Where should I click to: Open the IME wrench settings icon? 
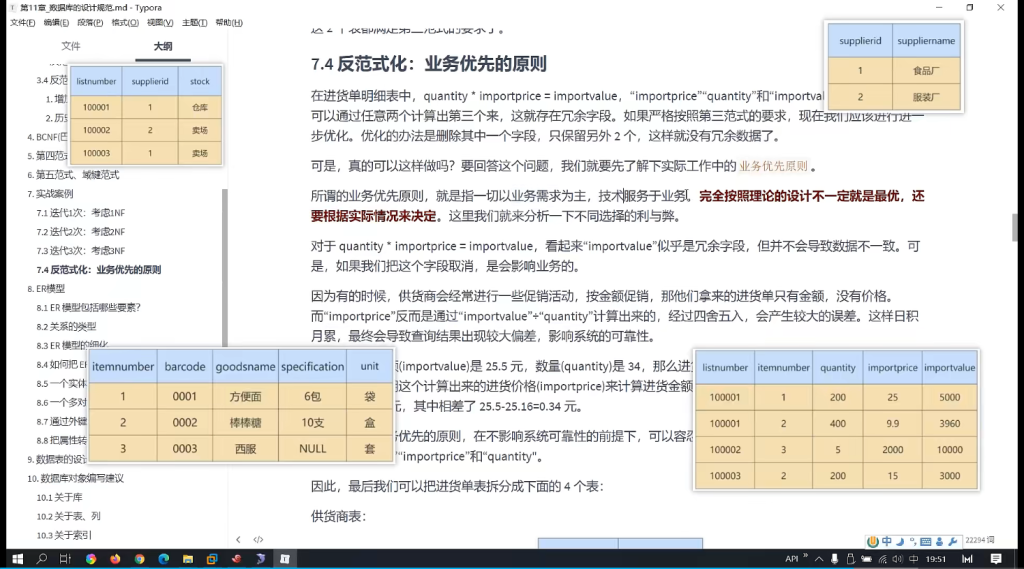(x=953, y=541)
